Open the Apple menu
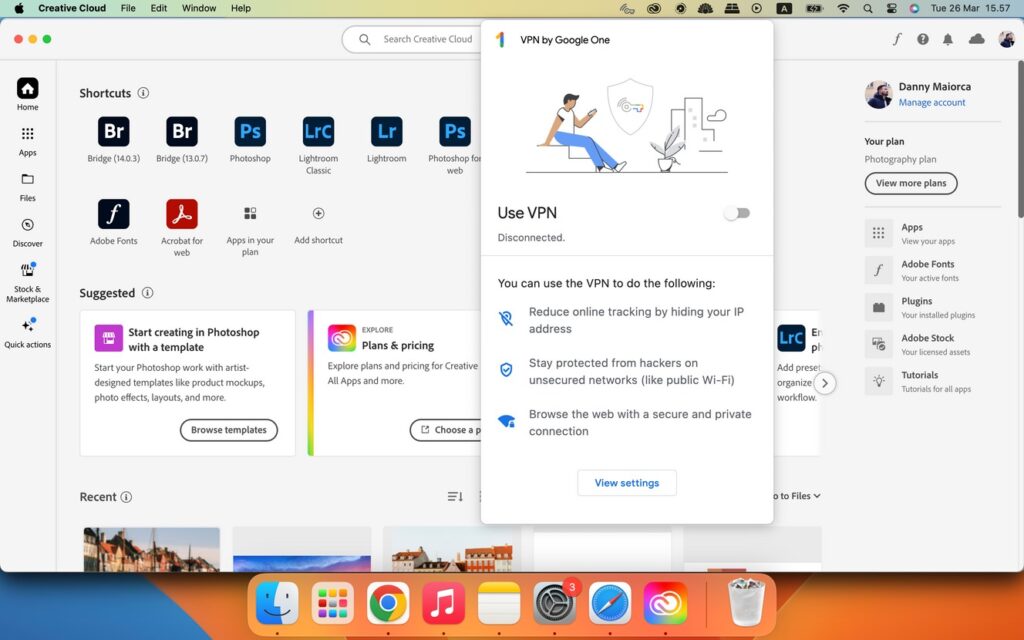This screenshot has height=640, width=1024. point(19,8)
